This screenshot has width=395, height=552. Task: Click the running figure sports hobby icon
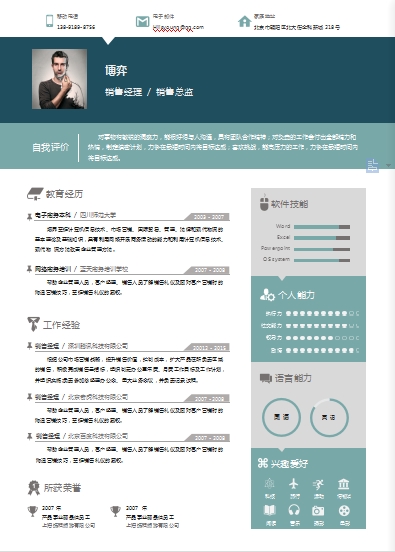[319, 484]
